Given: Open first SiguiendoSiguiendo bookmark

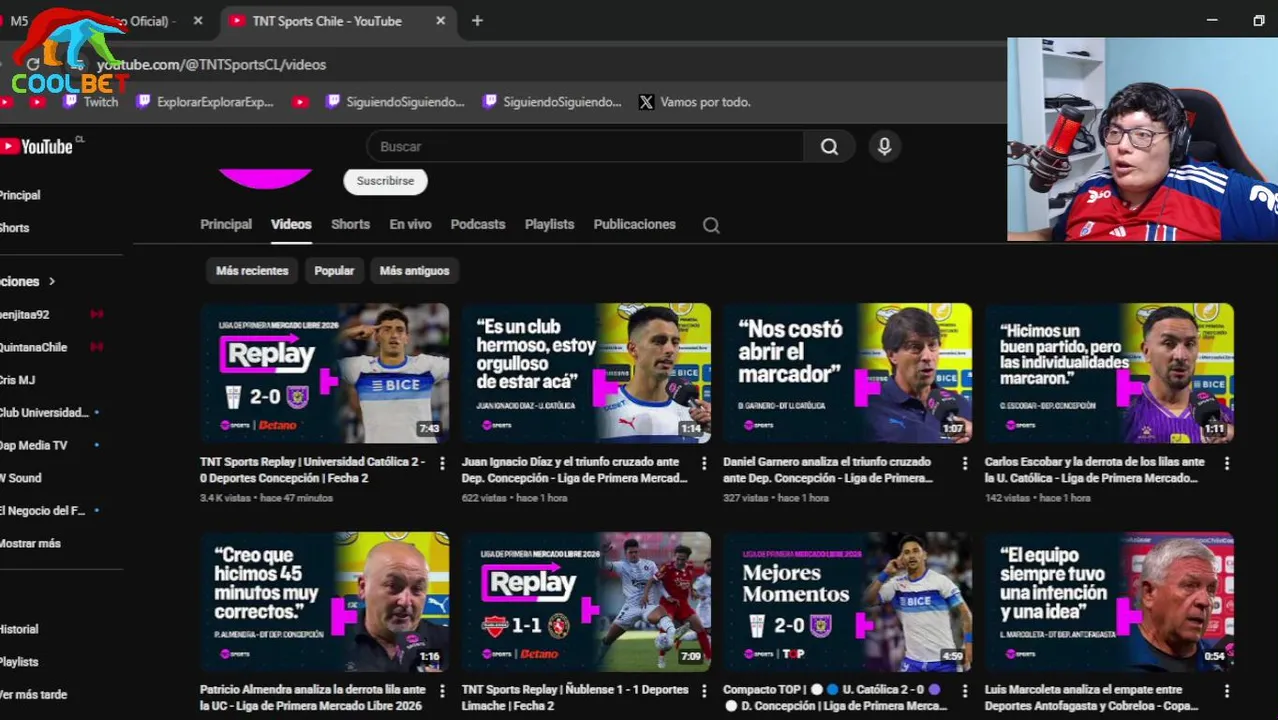Looking at the screenshot, I should click(396, 102).
